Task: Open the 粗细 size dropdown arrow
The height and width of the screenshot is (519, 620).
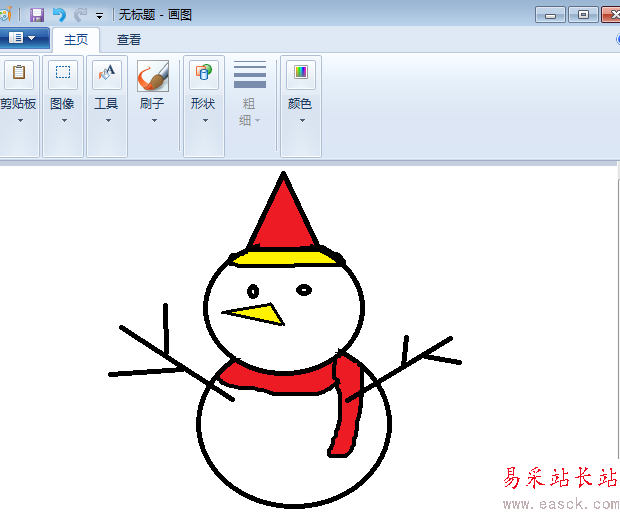Action: point(257,120)
